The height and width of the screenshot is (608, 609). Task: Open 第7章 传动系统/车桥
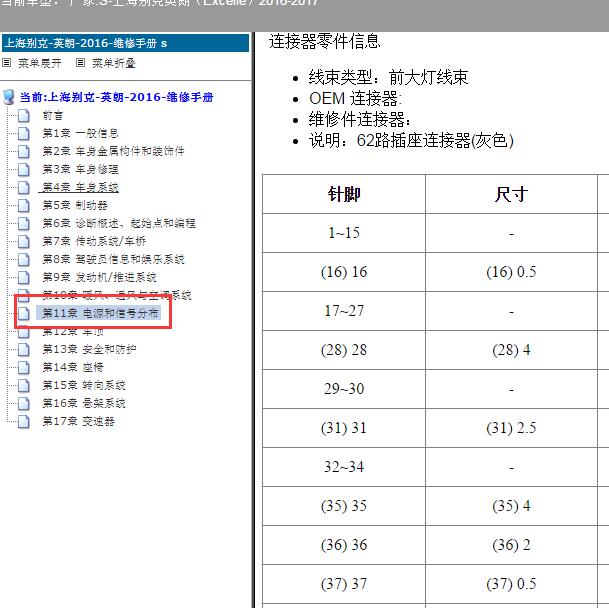(x=94, y=241)
